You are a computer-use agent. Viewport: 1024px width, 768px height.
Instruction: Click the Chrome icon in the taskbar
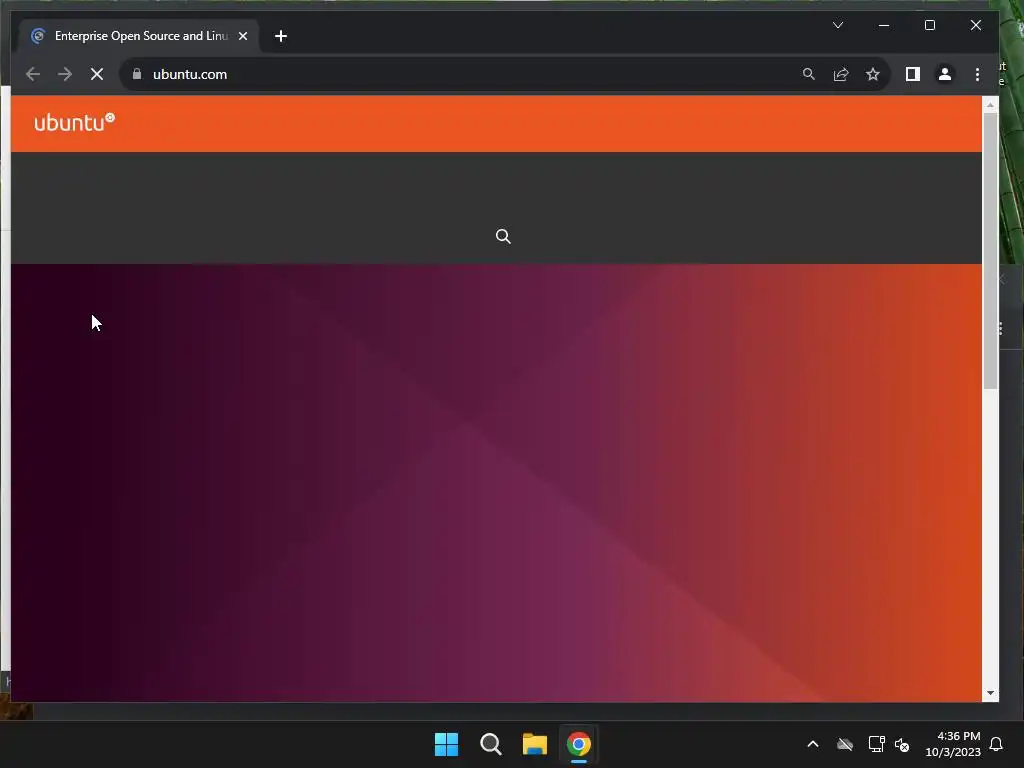pos(579,744)
